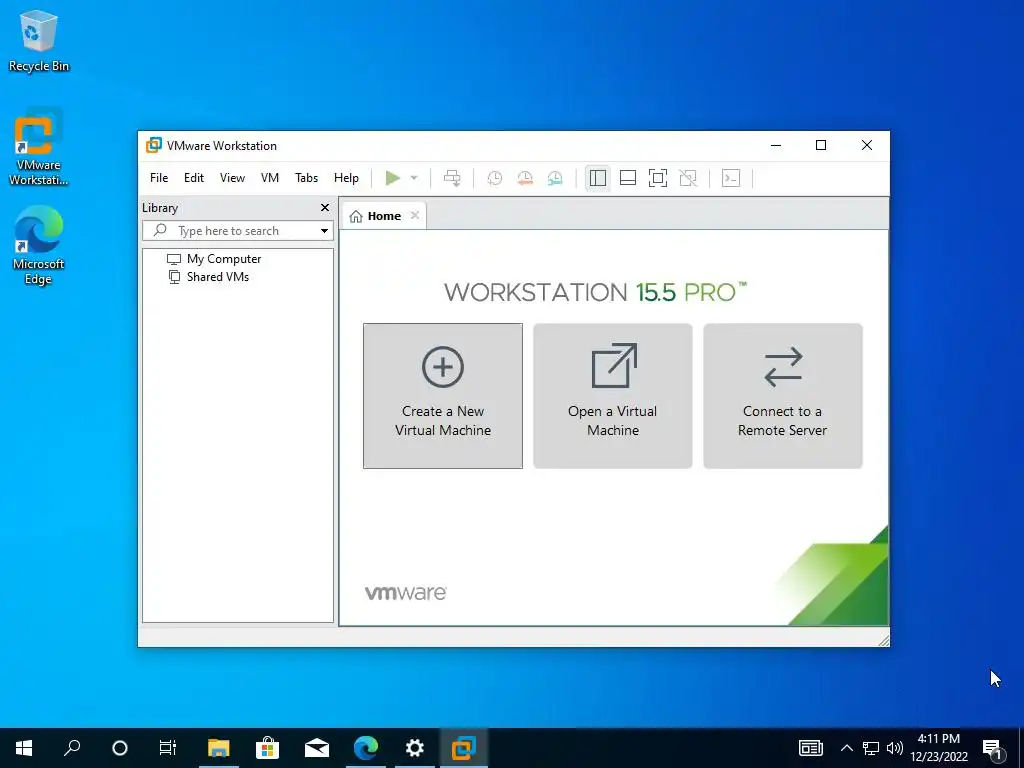
Task: Select the Microsoft Edge desktop shortcut
Action: (x=39, y=245)
